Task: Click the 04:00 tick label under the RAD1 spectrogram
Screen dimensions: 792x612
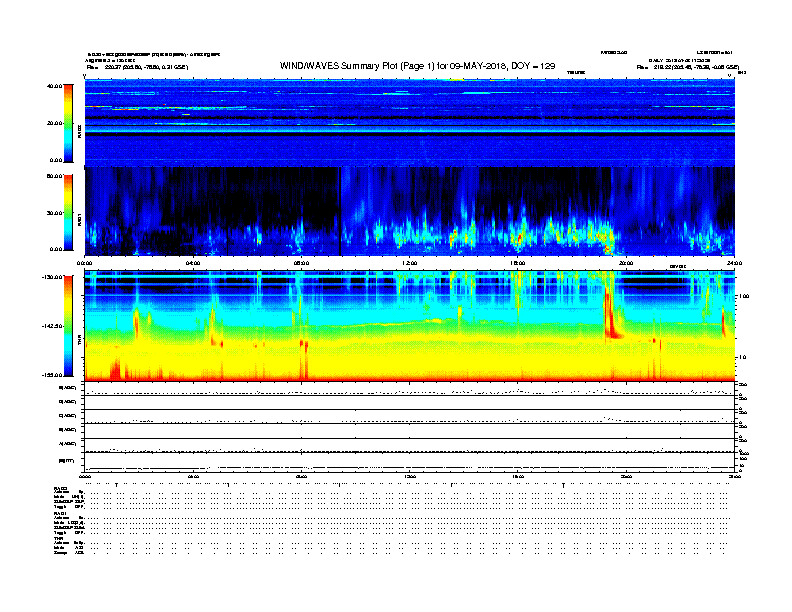Action: (x=193, y=263)
